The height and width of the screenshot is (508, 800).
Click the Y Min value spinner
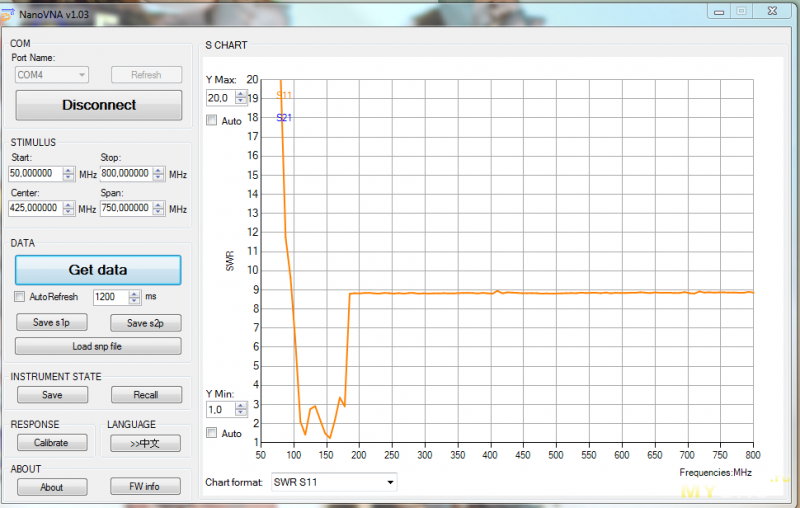pyautogui.click(x=241, y=410)
